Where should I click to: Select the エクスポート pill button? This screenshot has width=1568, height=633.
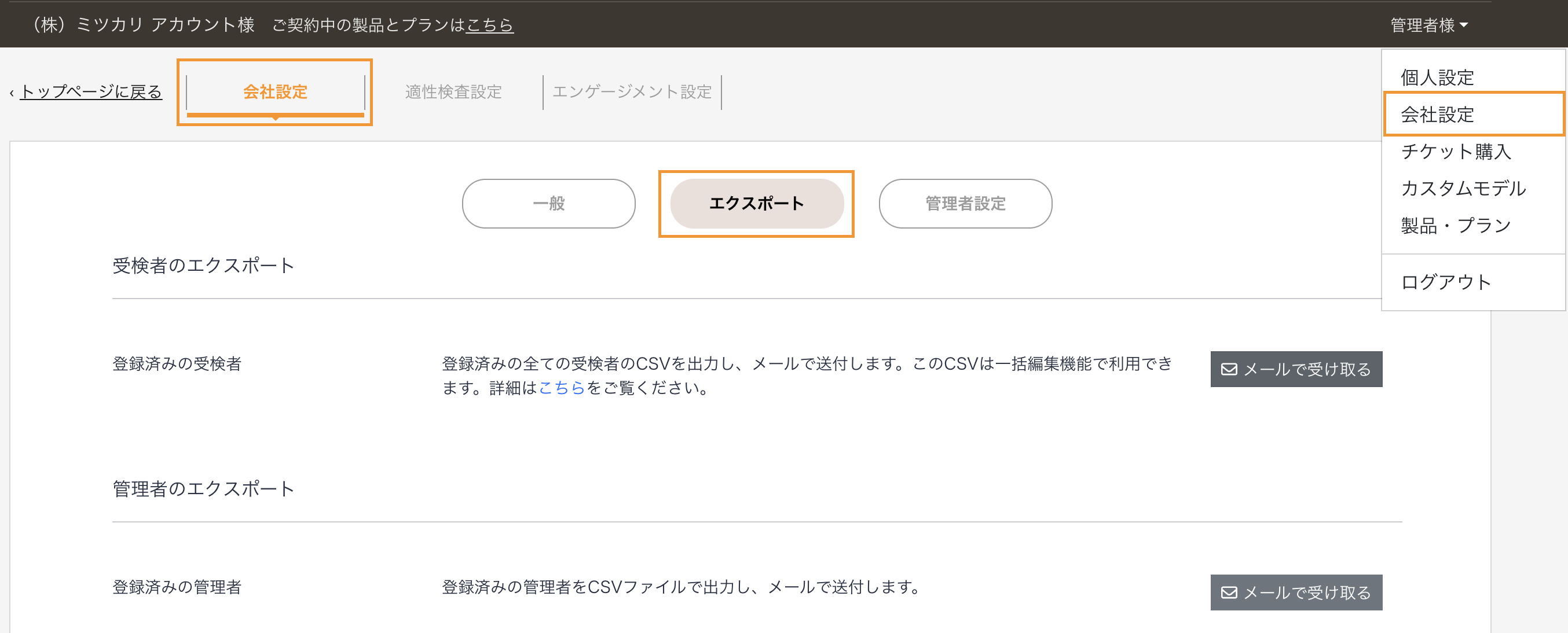pyautogui.click(x=757, y=203)
